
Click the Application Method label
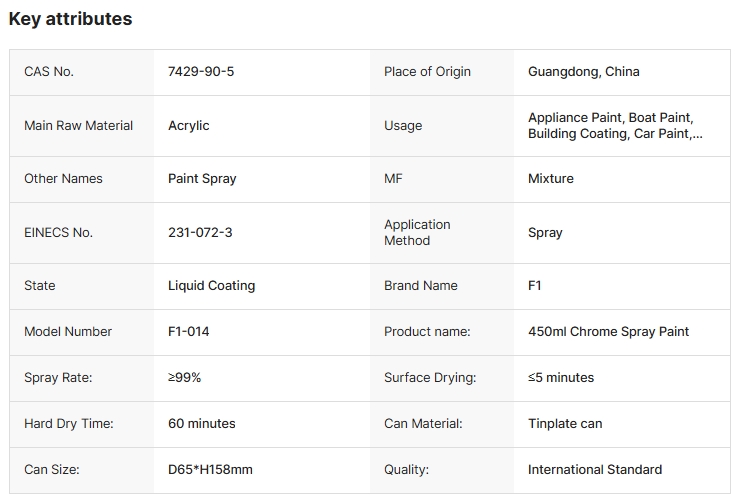pyautogui.click(x=417, y=233)
